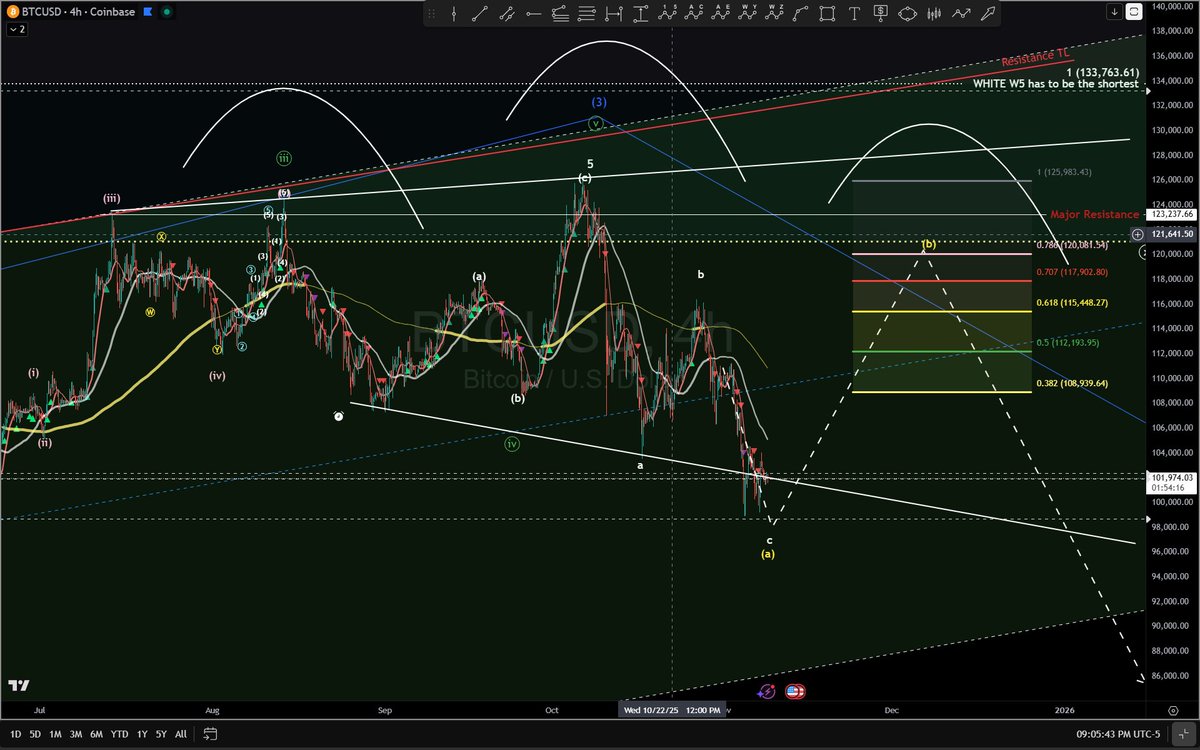
Task: Select the horizontal date range measure tool
Action: pos(613,14)
